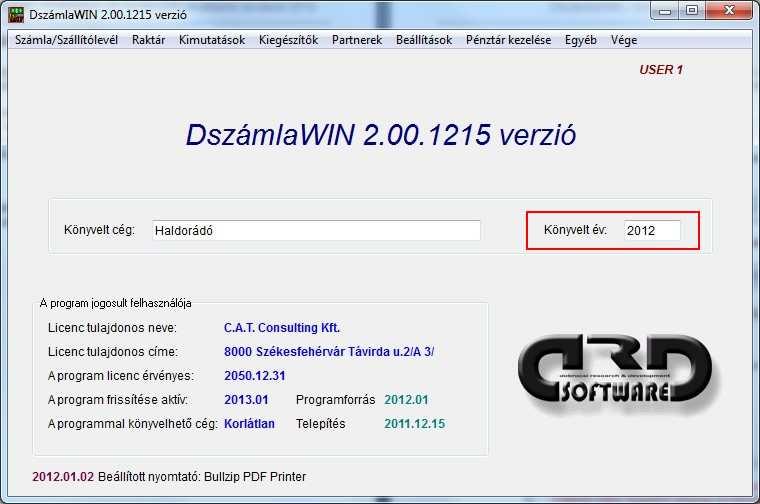Open the Partnerek menu
Image resolution: width=760 pixels, height=504 pixels.
pyautogui.click(x=357, y=40)
